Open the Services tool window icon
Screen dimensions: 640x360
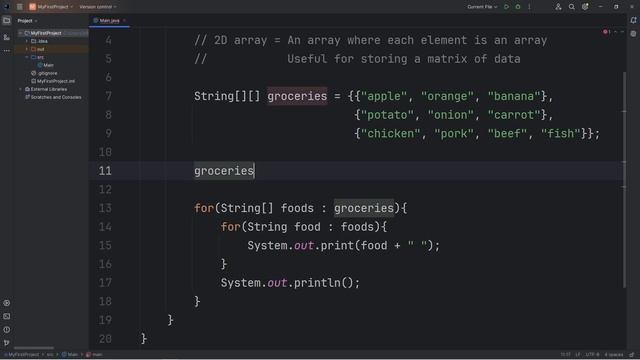pyautogui.click(x=7, y=303)
